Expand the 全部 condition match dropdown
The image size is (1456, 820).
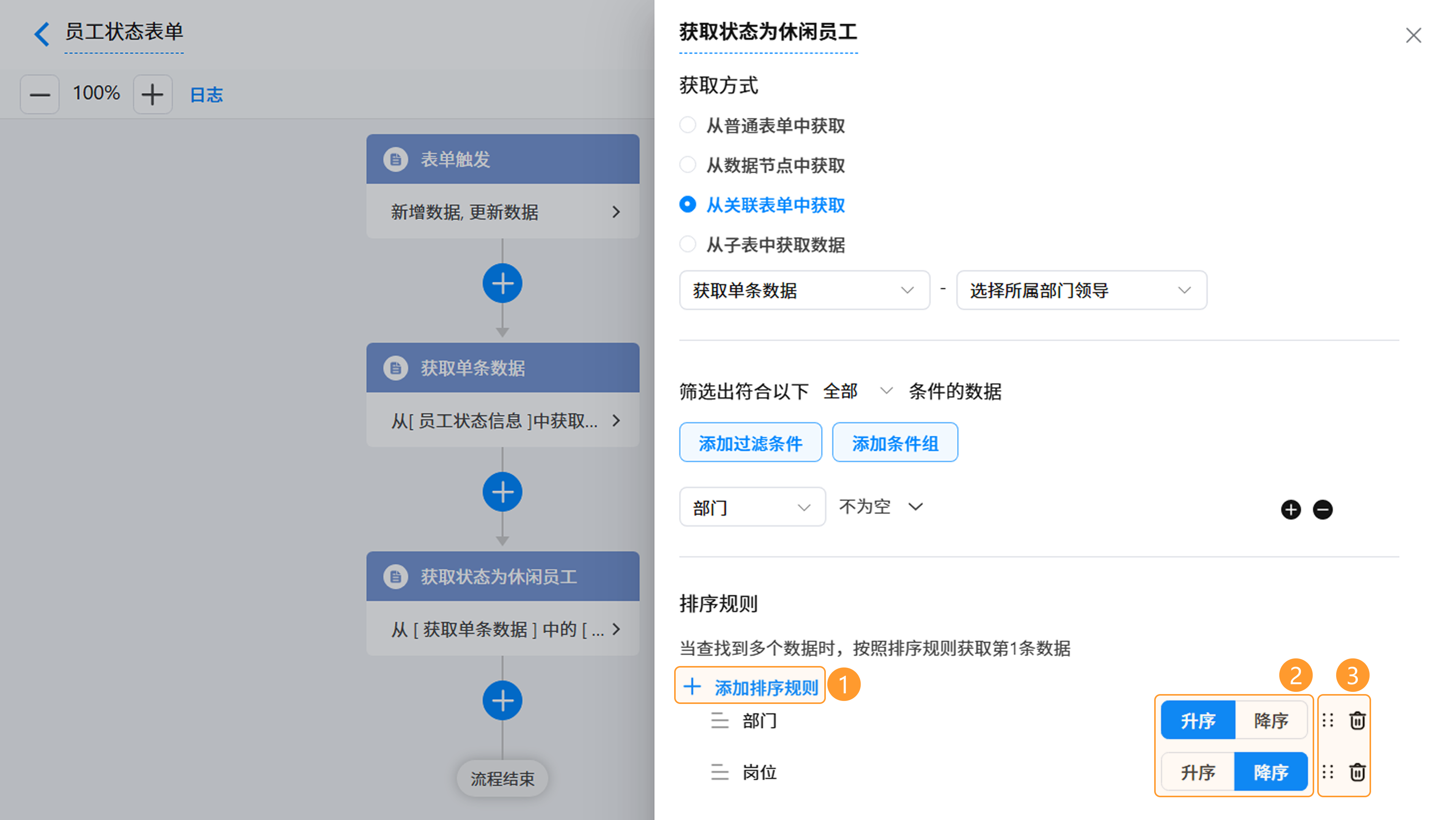pos(857,391)
